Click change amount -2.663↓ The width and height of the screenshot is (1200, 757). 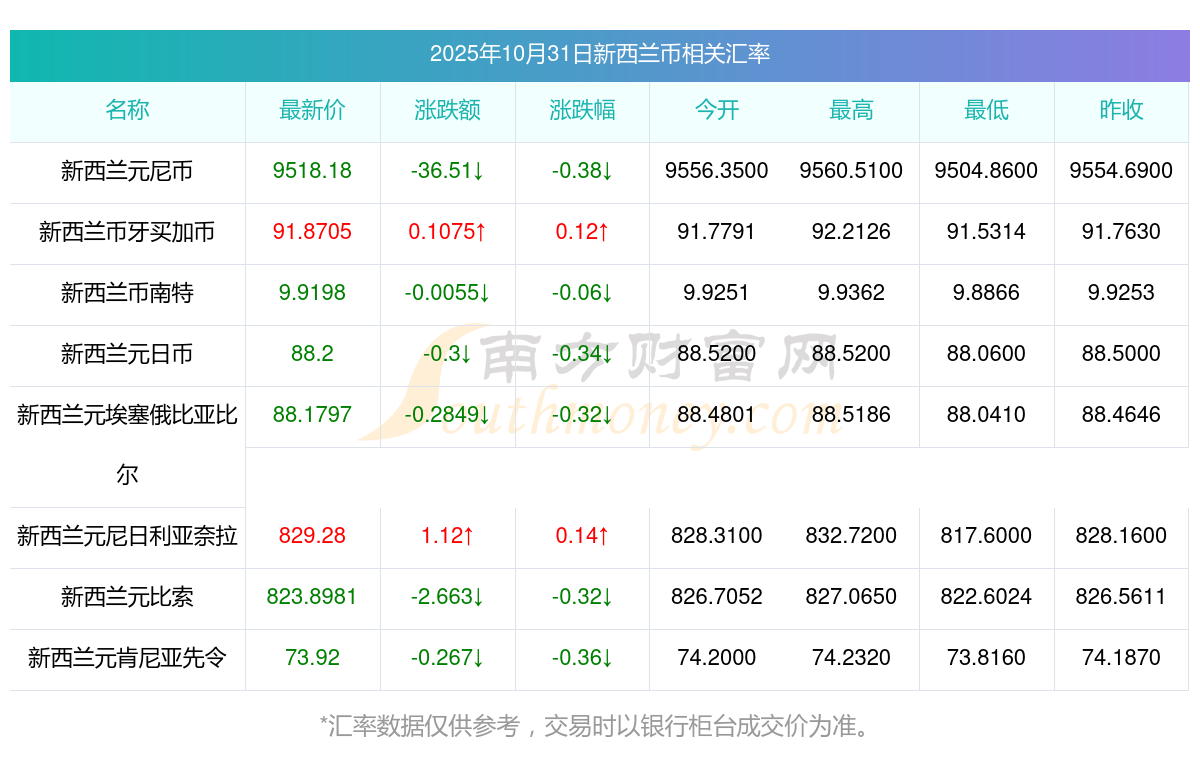click(447, 597)
